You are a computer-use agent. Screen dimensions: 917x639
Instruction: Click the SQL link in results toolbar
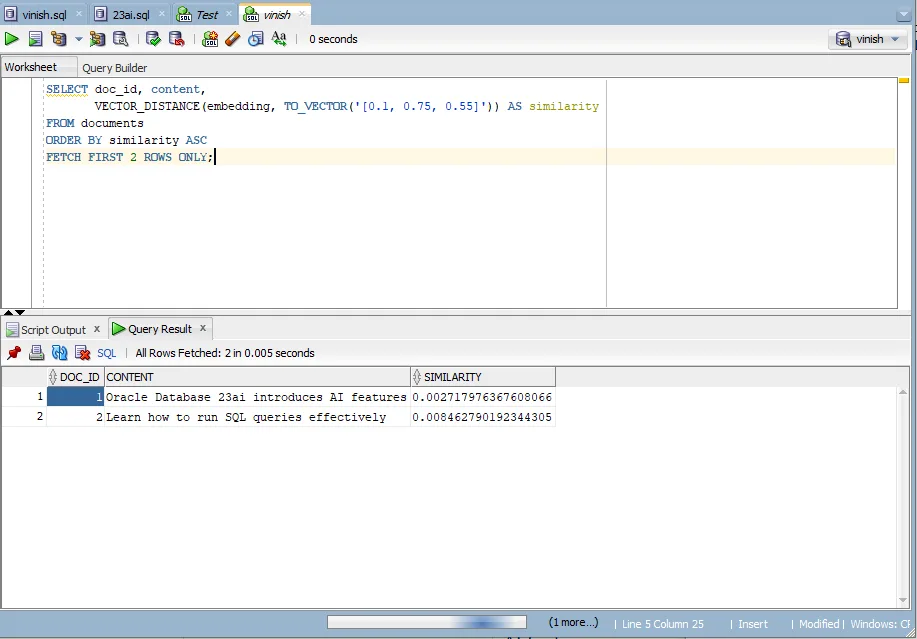(x=106, y=353)
